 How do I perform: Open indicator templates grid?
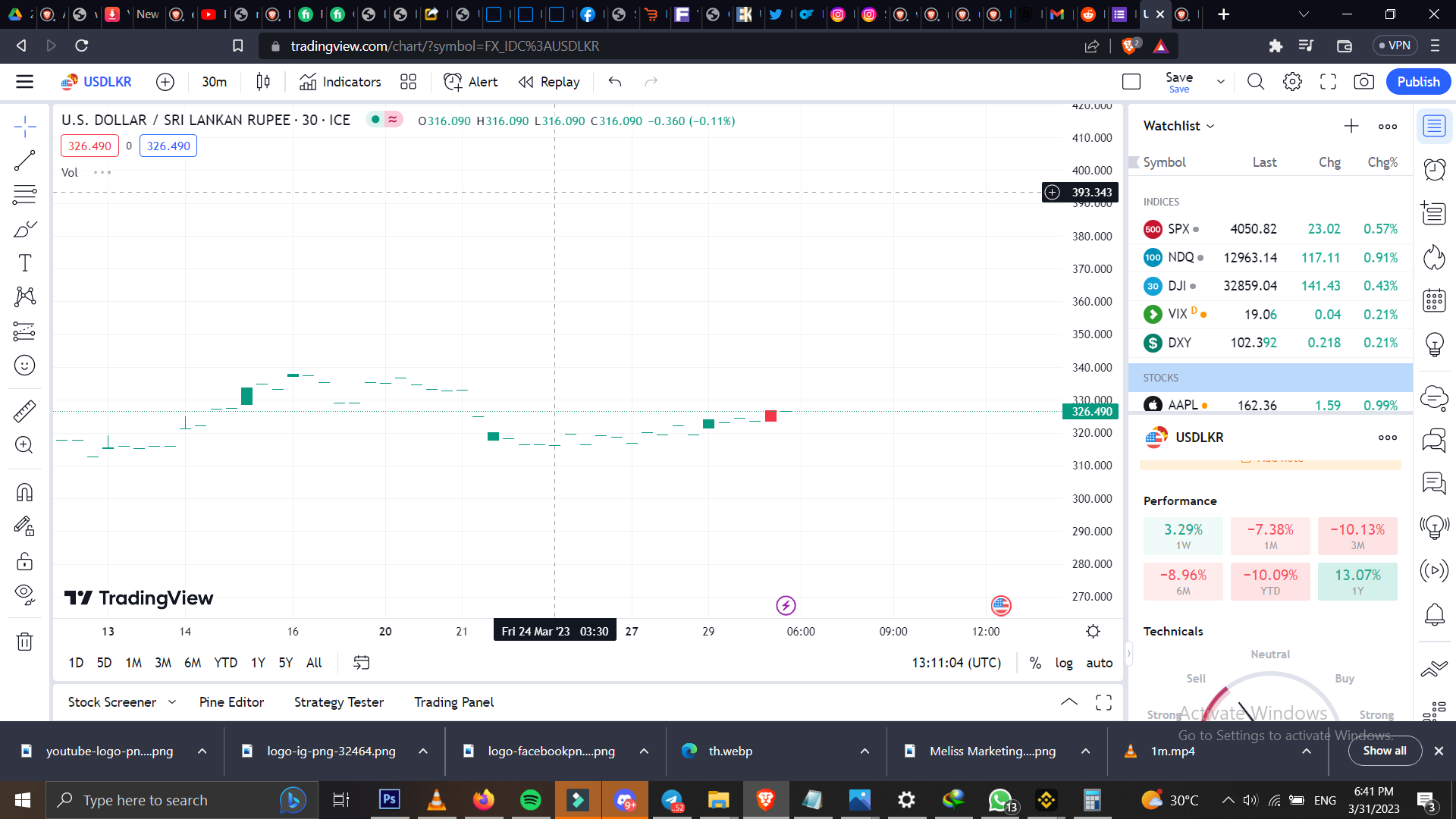tap(408, 82)
